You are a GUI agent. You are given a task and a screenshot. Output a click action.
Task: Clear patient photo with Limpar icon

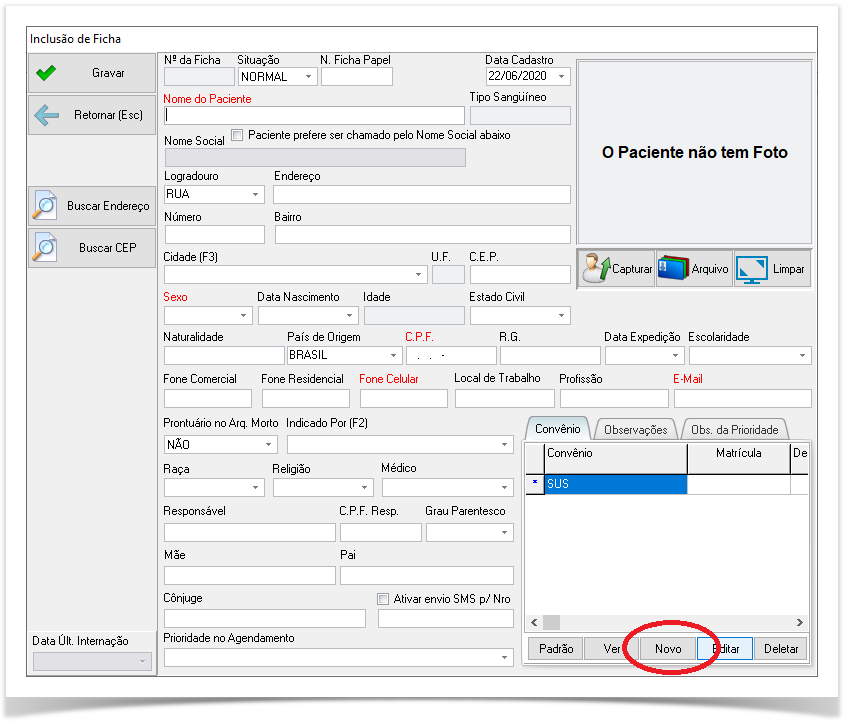point(751,269)
